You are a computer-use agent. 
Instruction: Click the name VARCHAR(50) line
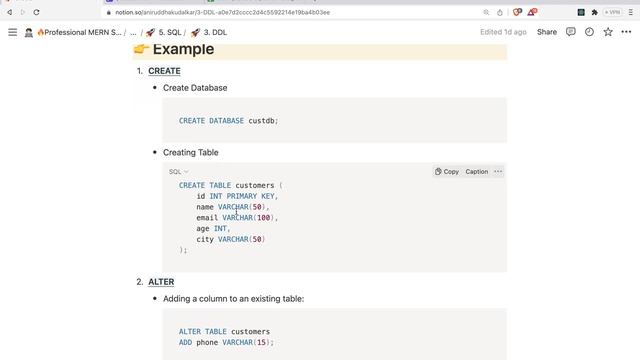pos(233,207)
